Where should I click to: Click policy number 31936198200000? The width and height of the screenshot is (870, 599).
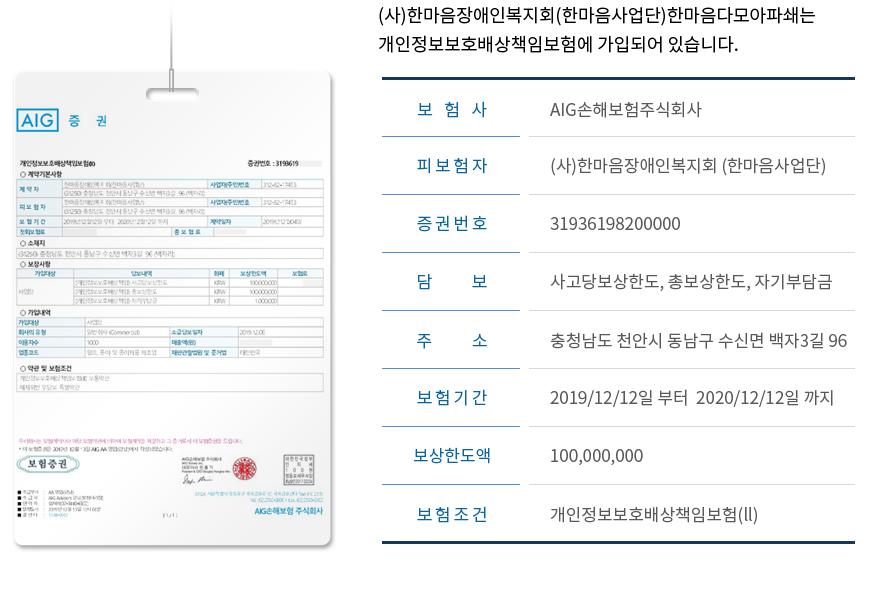tap(615, 223)
